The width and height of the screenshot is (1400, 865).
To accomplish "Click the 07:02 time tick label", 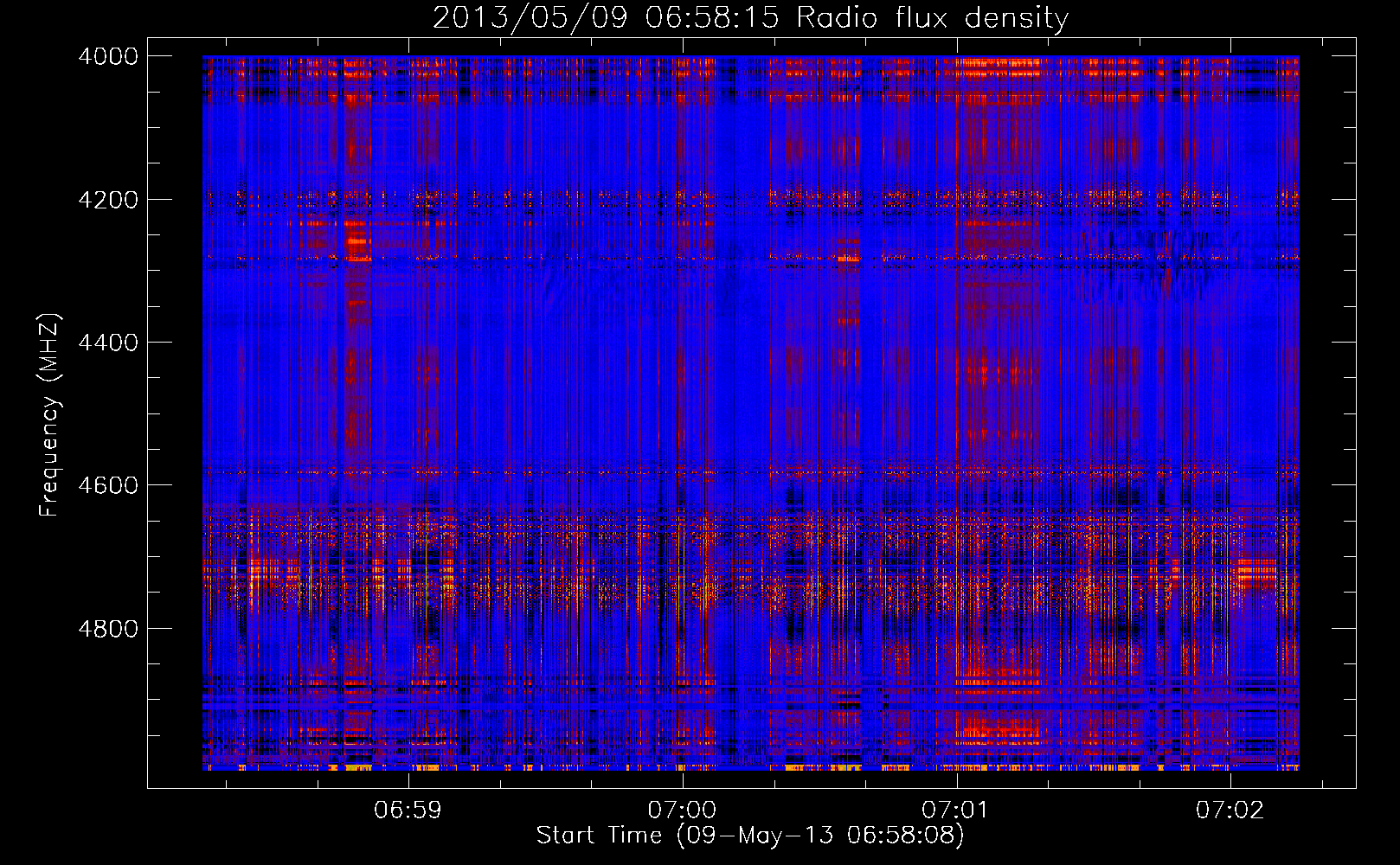I will click(1230, 811).
